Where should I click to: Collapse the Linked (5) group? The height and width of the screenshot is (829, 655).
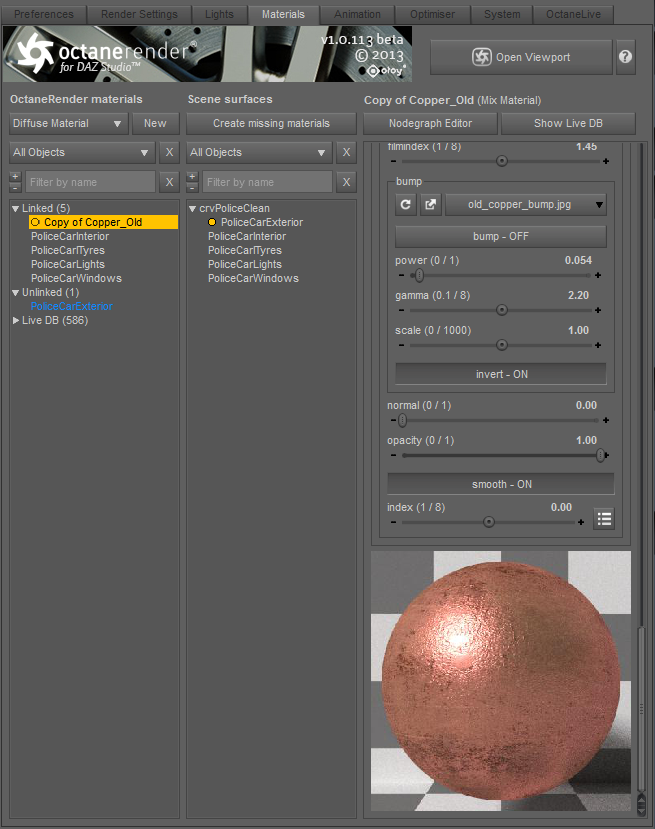point(15,209)
